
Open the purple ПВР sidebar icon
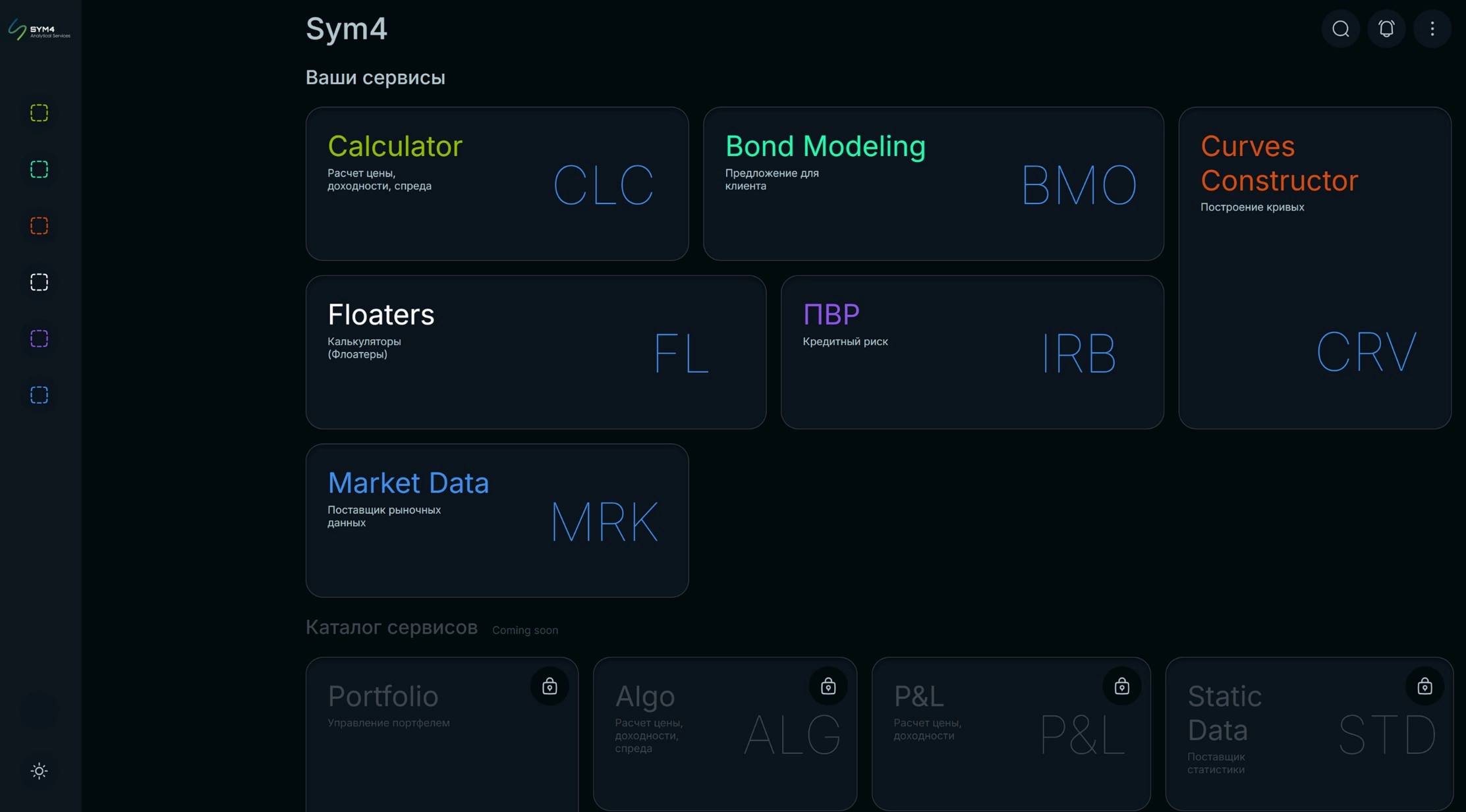click(x=40, y=338)
